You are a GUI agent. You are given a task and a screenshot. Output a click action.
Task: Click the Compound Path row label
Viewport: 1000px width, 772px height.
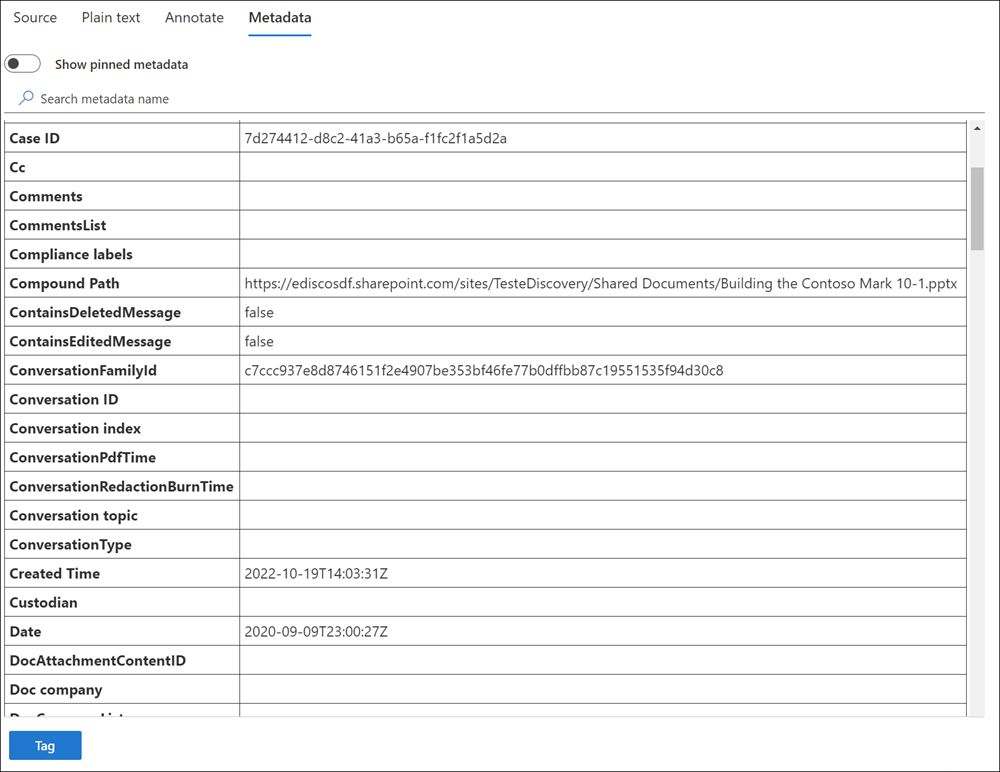coord(64,283)
